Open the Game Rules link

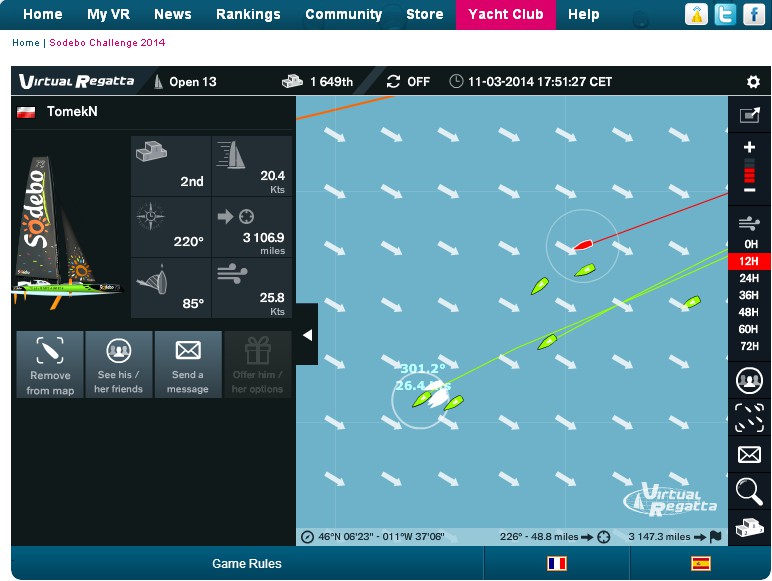[x=247, y=564]
